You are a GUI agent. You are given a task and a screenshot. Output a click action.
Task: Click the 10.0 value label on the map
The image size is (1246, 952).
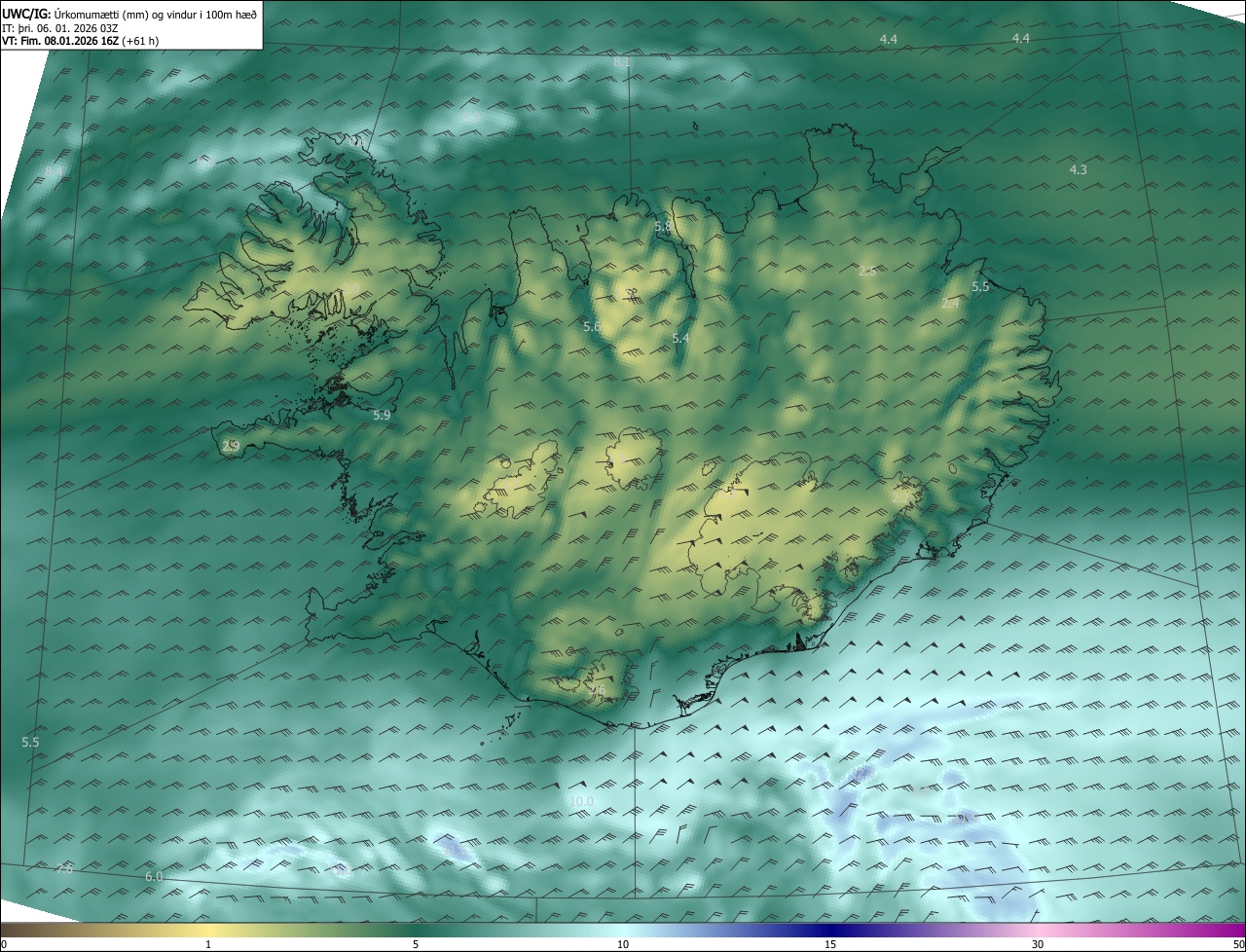(582, 802)
